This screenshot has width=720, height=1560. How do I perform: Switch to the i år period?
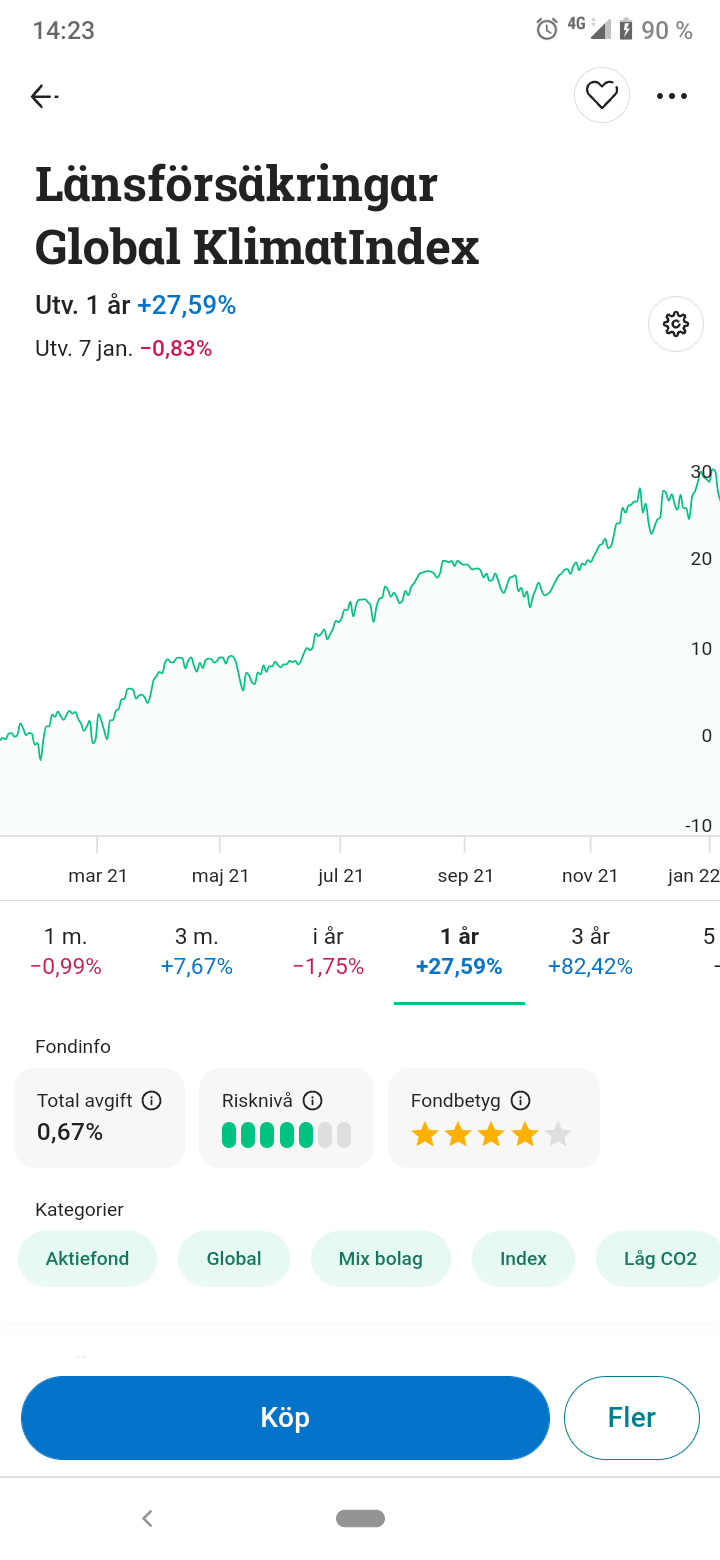pyautogui.click(x=328, y=951)
